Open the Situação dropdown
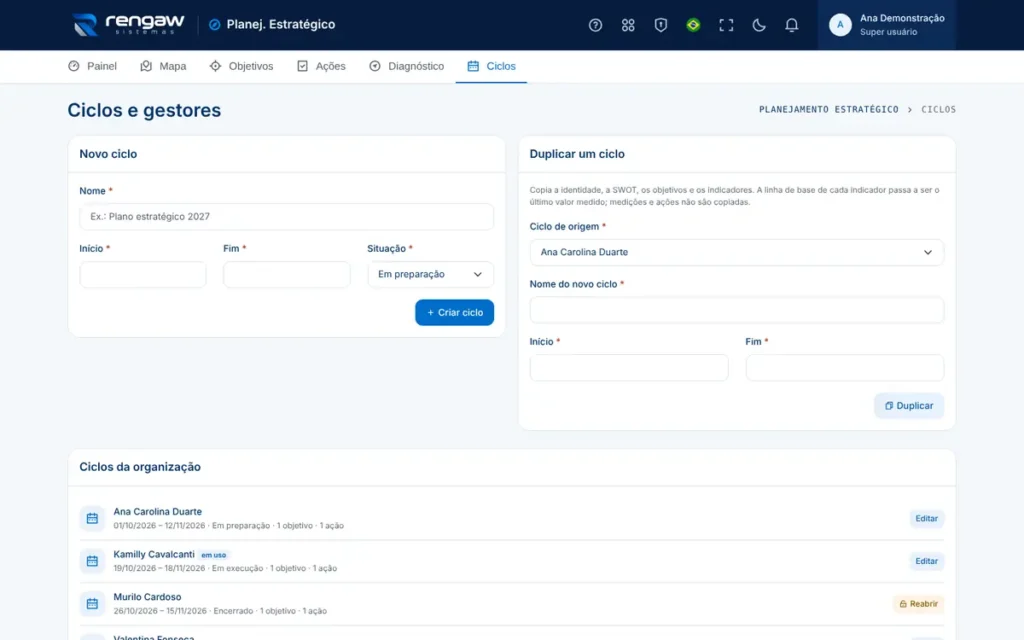Screen dimensions: 1024x640 click(x=430, y=274)
